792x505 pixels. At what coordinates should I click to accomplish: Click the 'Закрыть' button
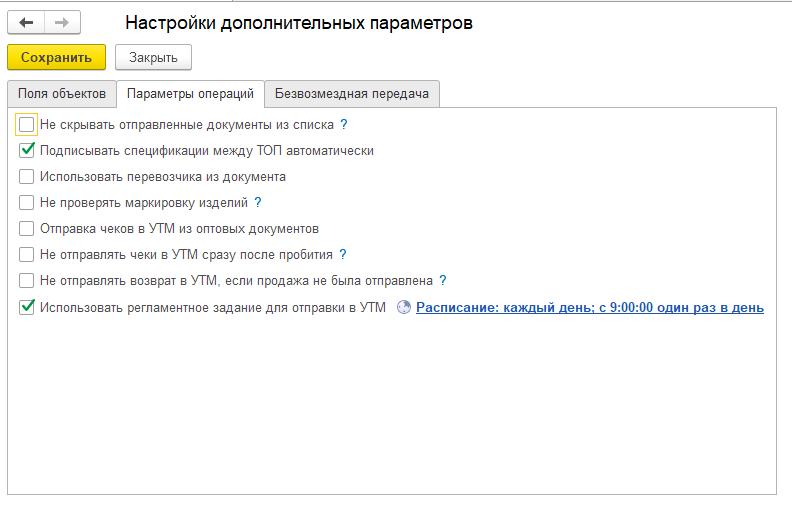(153, 57)
